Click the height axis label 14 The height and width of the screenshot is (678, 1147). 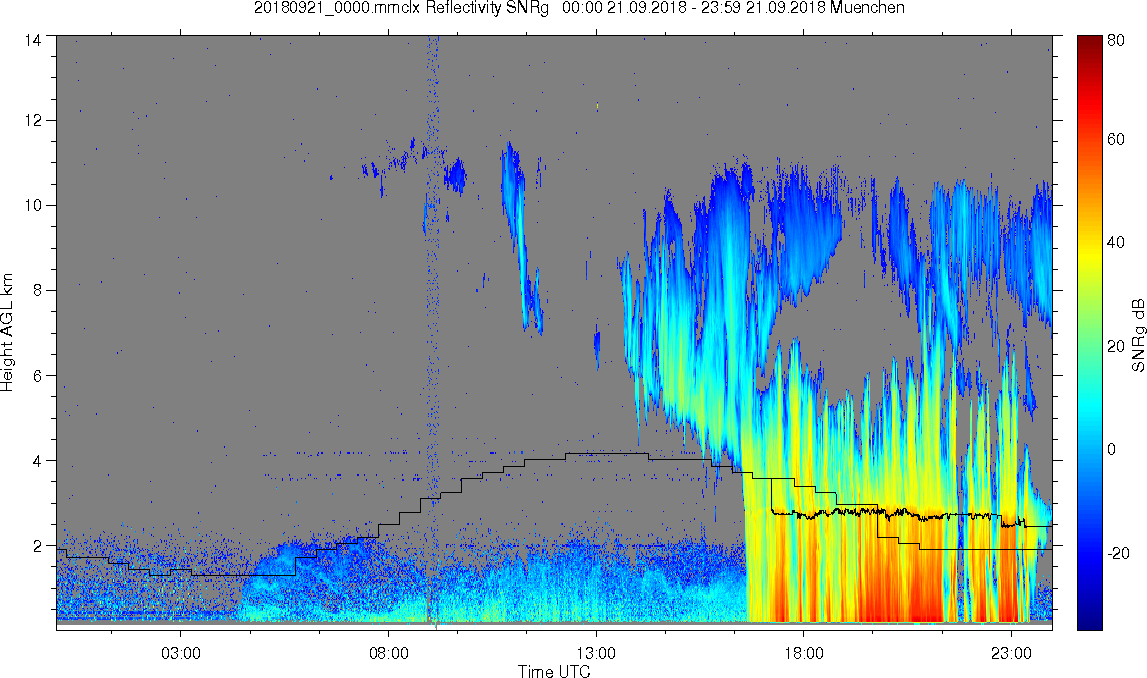pos(33,40)
